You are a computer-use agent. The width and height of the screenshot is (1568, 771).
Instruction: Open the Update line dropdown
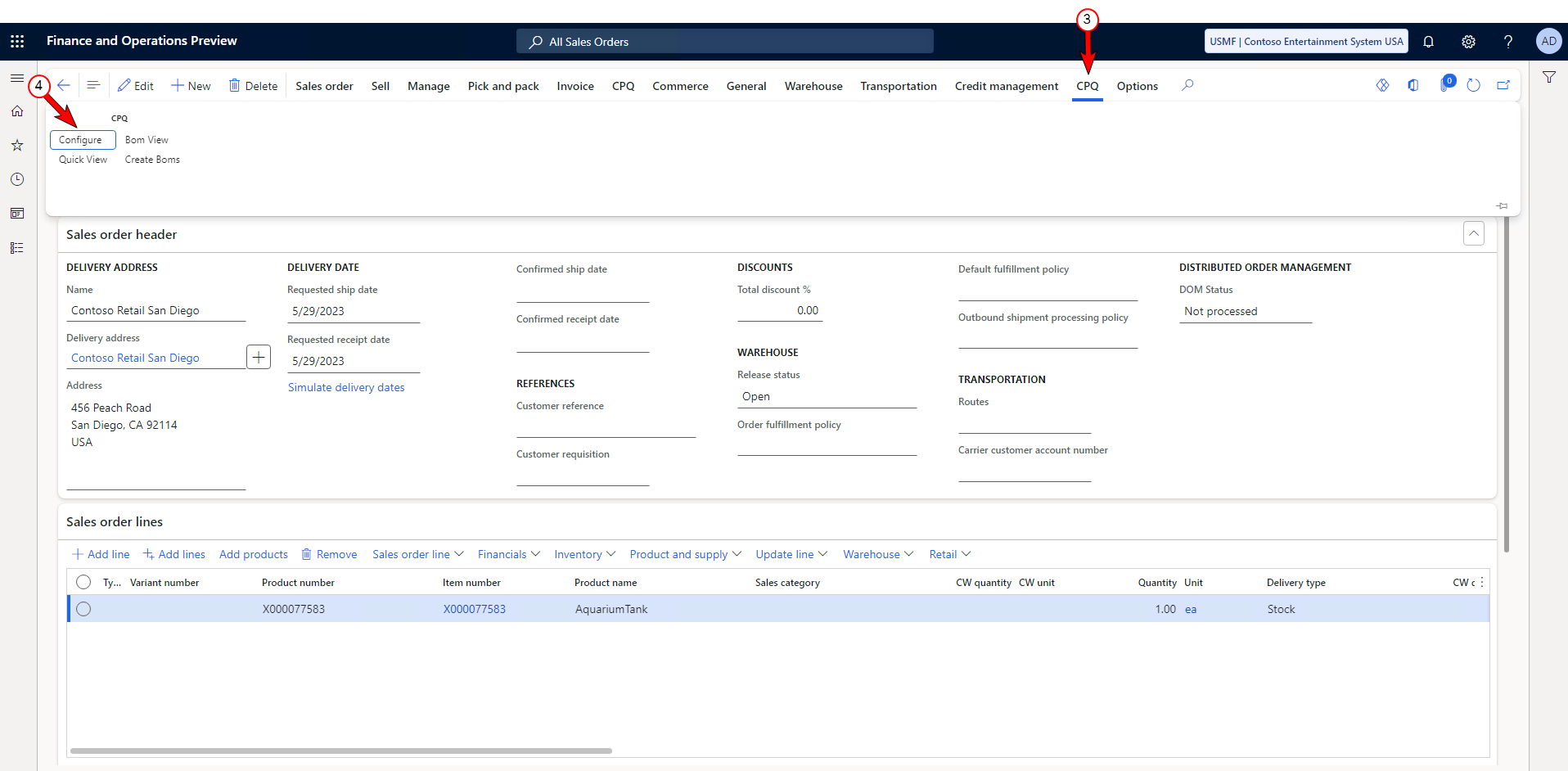click(x=791, y=554)
